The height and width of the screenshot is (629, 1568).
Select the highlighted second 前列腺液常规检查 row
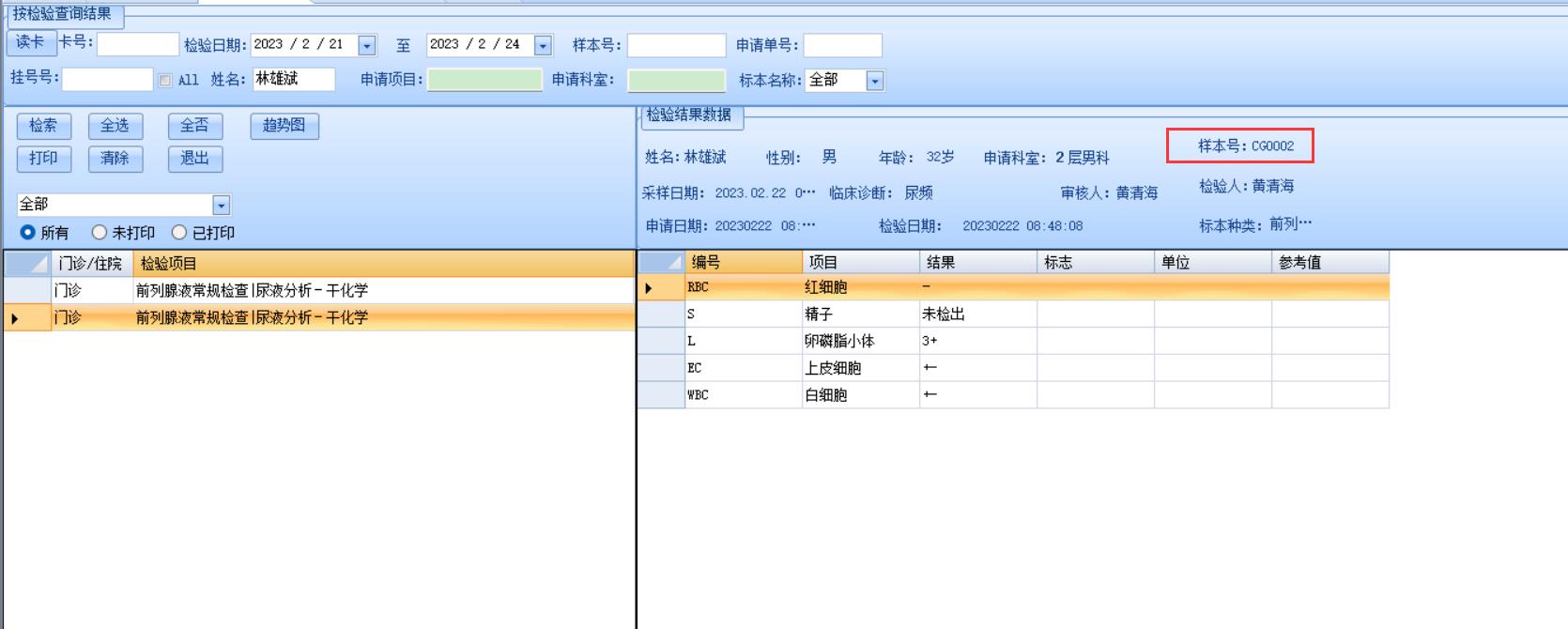coord(319,318)
